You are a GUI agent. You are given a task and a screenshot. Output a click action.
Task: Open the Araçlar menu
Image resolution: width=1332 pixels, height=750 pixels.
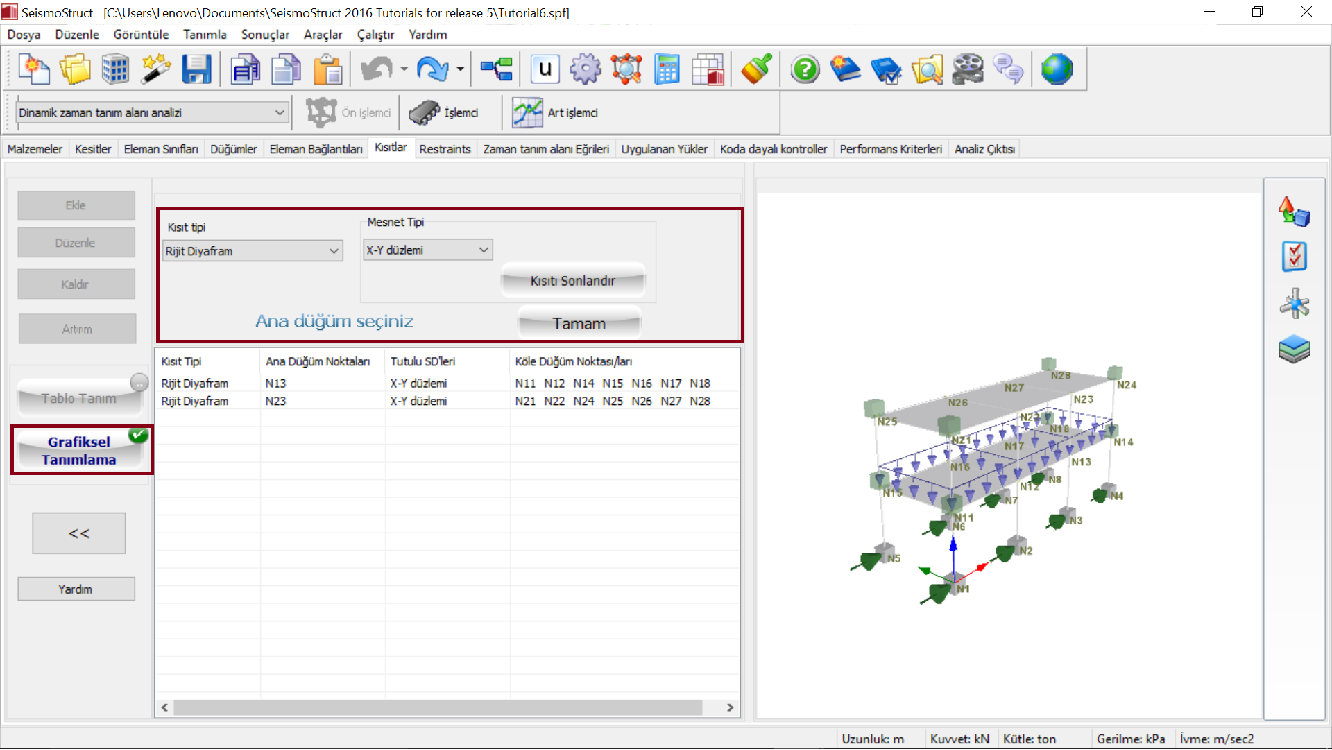click(x=322, y=34)
